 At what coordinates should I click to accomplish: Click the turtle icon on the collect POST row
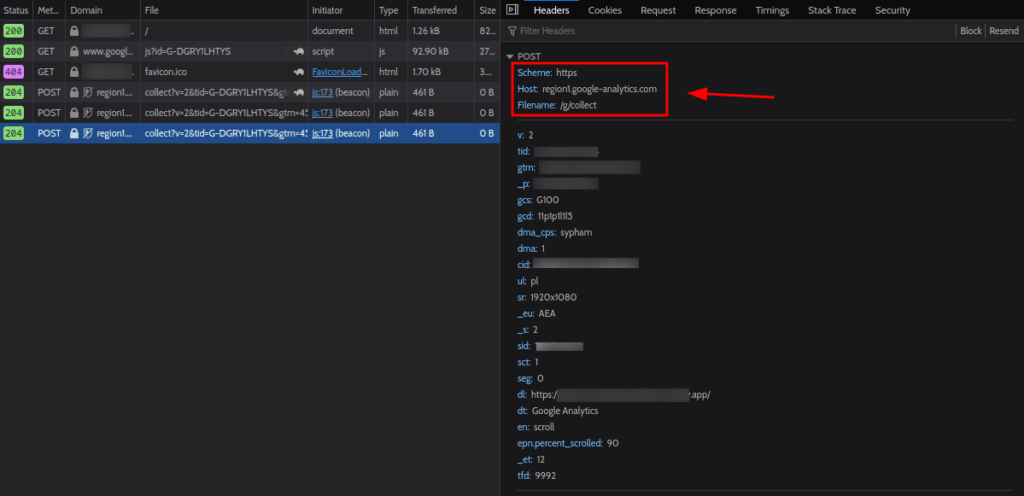point(299,92)
